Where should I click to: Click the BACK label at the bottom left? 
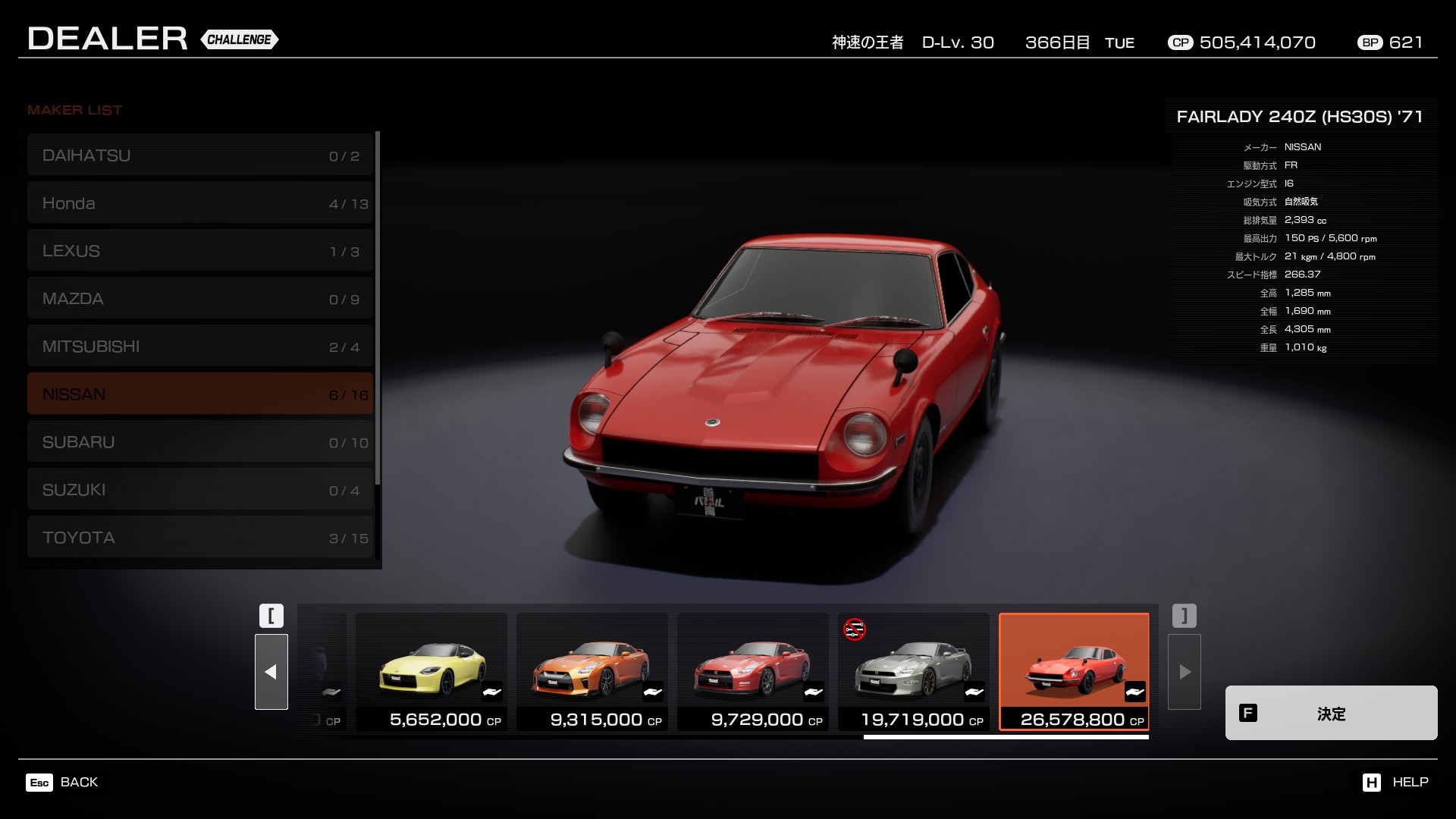79,782
